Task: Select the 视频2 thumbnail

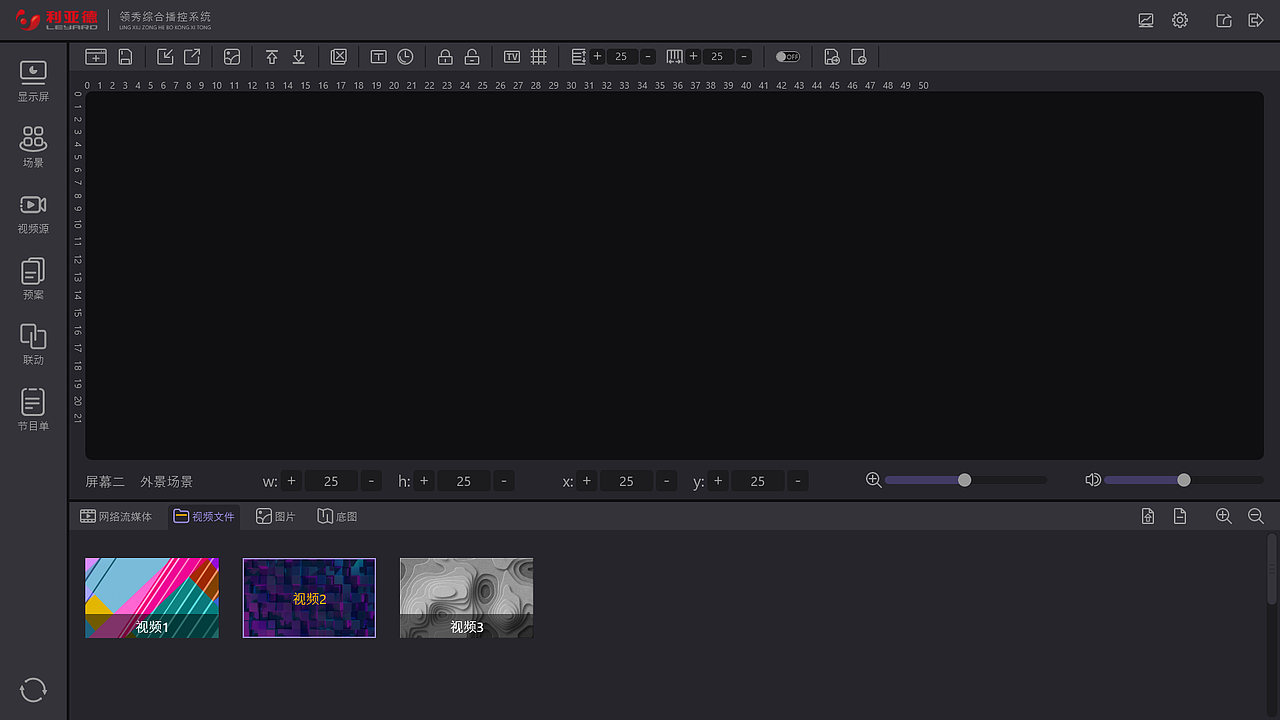Action: tap(309, 598)
